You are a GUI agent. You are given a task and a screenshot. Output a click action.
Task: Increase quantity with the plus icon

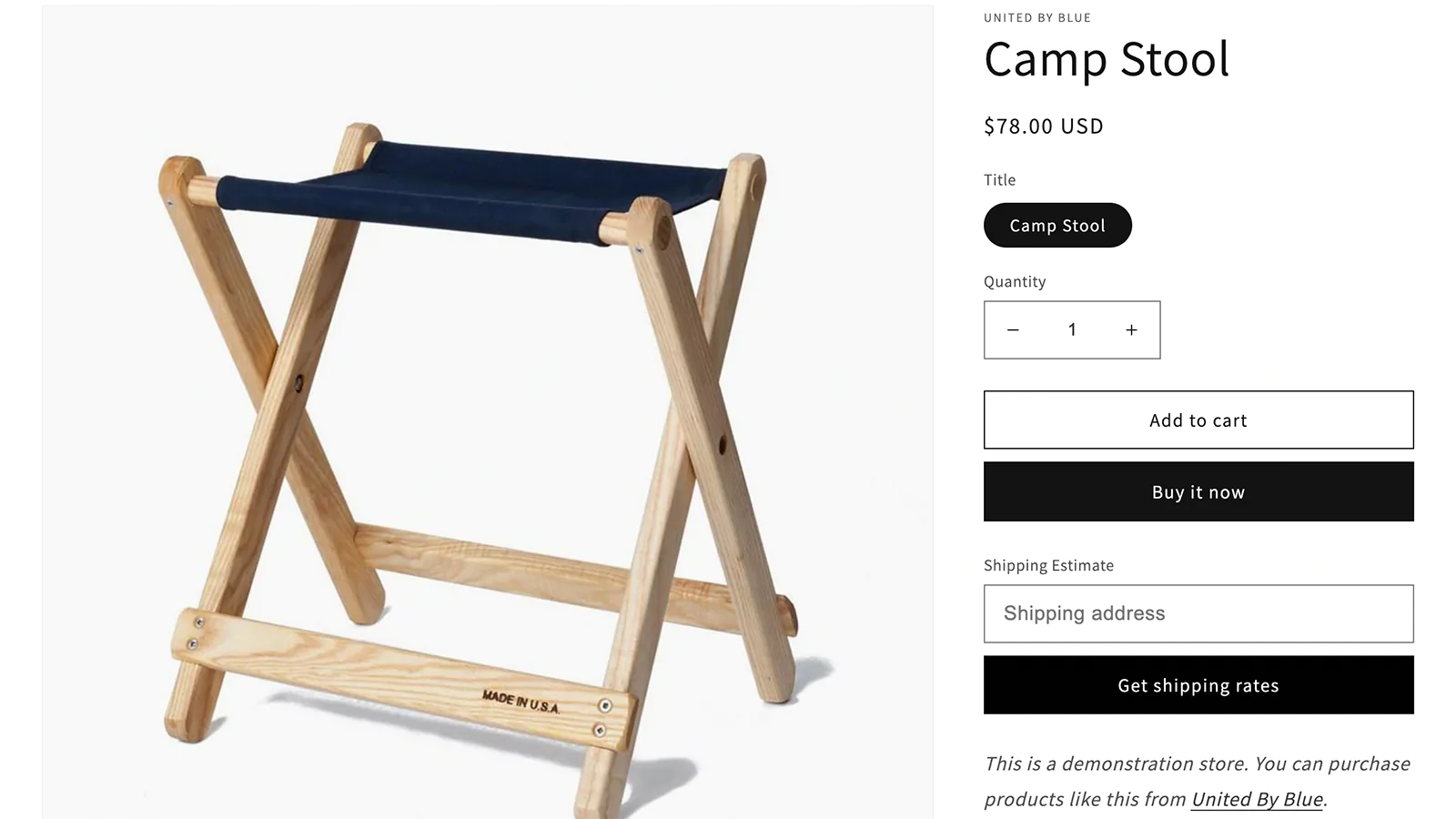click(x=1131, y=330)
